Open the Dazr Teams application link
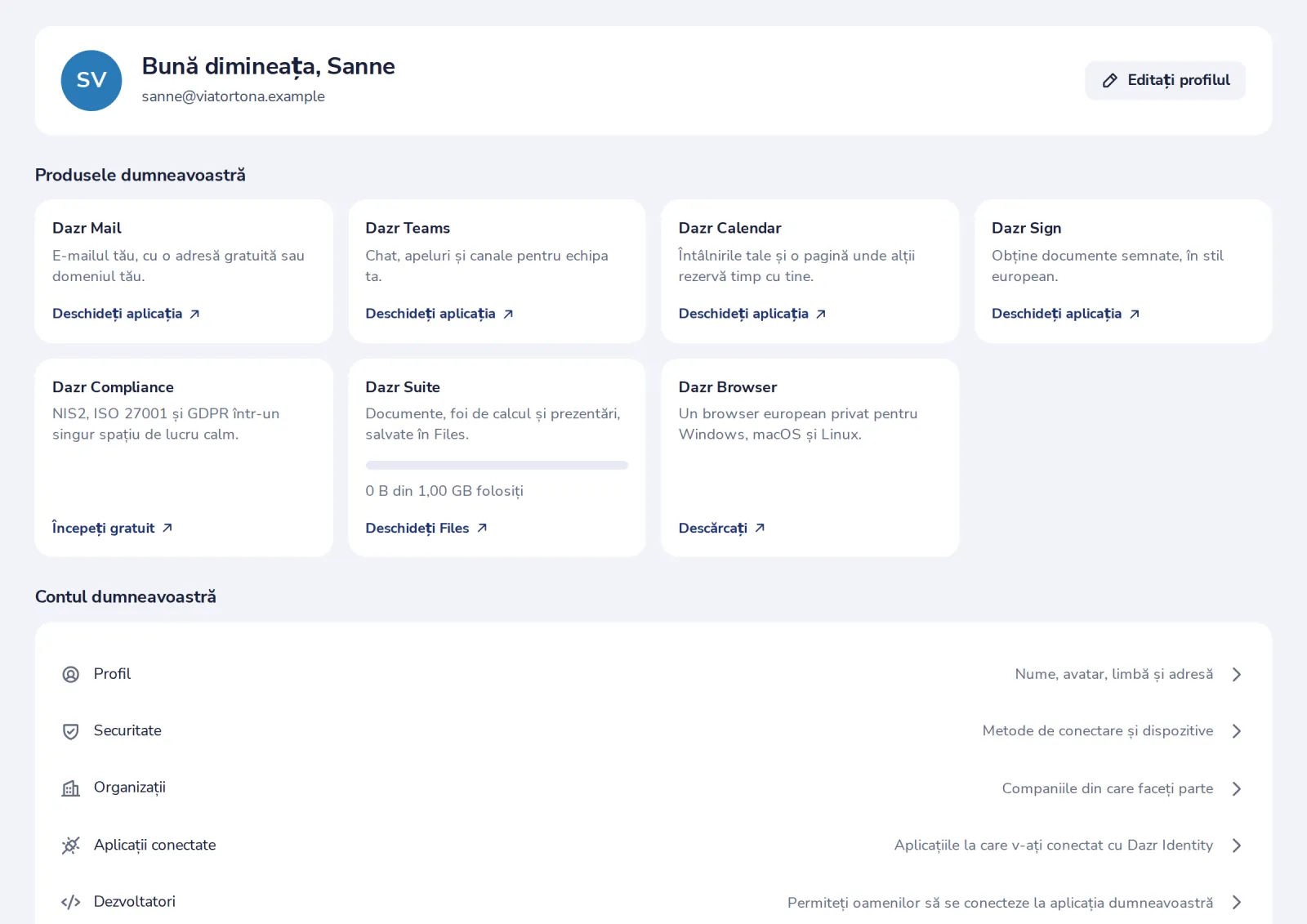 coord(439,314)
